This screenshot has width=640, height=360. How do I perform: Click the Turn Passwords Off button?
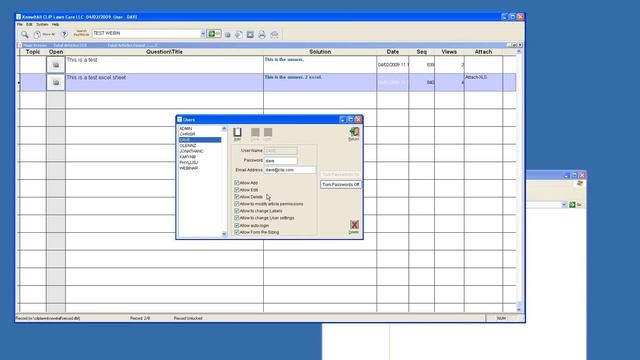340,184
